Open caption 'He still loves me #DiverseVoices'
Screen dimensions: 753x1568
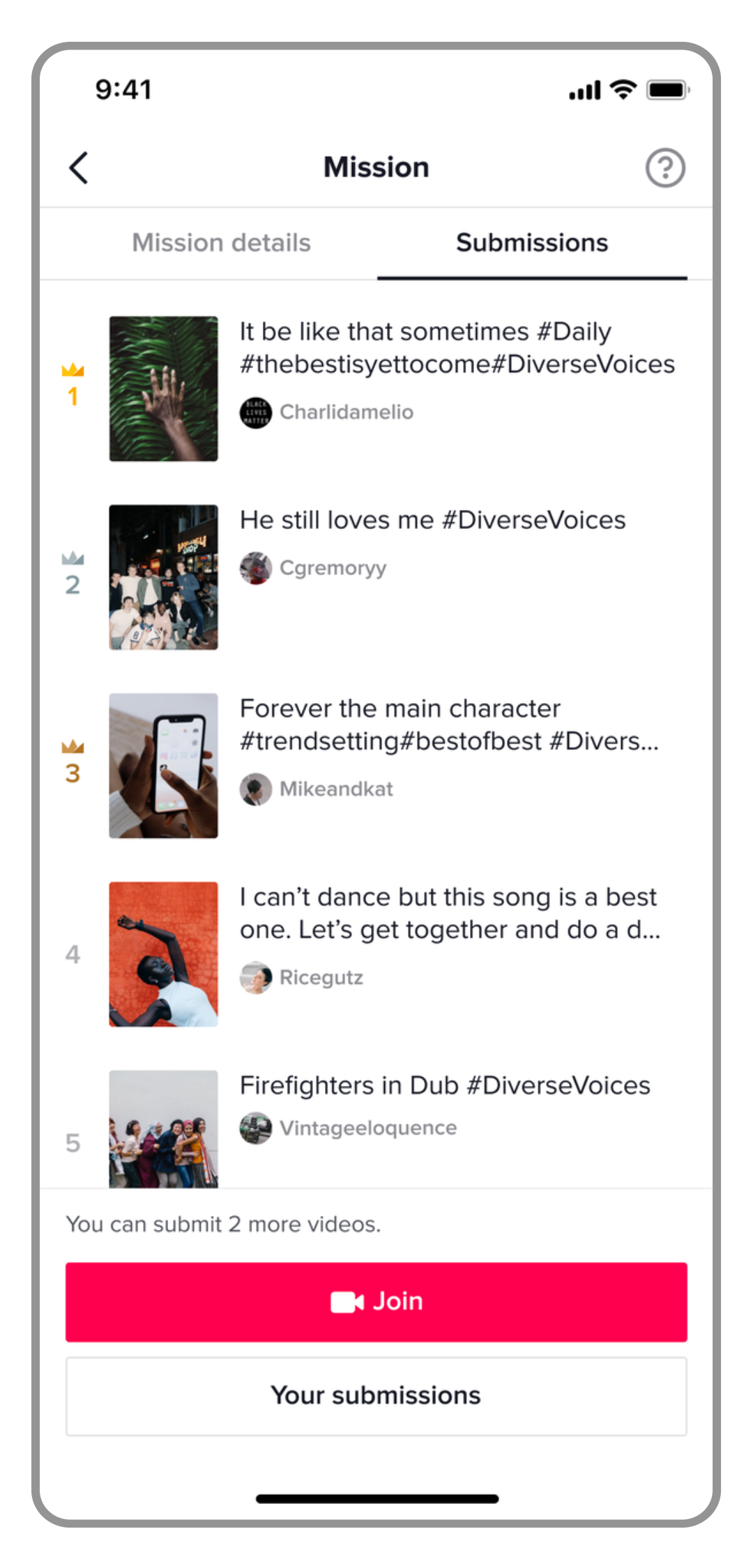pos(432,520)
